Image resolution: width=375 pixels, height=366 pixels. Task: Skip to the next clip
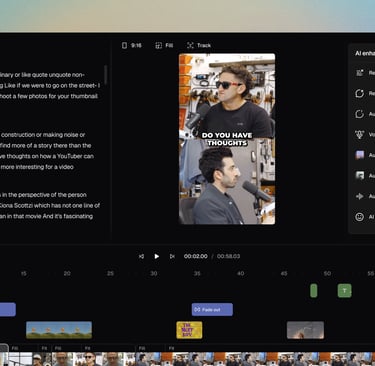tap(172, 256)
